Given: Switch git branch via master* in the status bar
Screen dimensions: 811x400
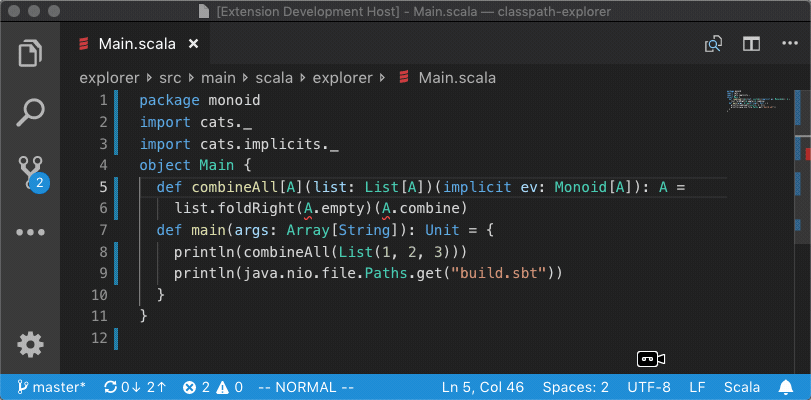Looking at the screenshot, I should pos(51,387).
